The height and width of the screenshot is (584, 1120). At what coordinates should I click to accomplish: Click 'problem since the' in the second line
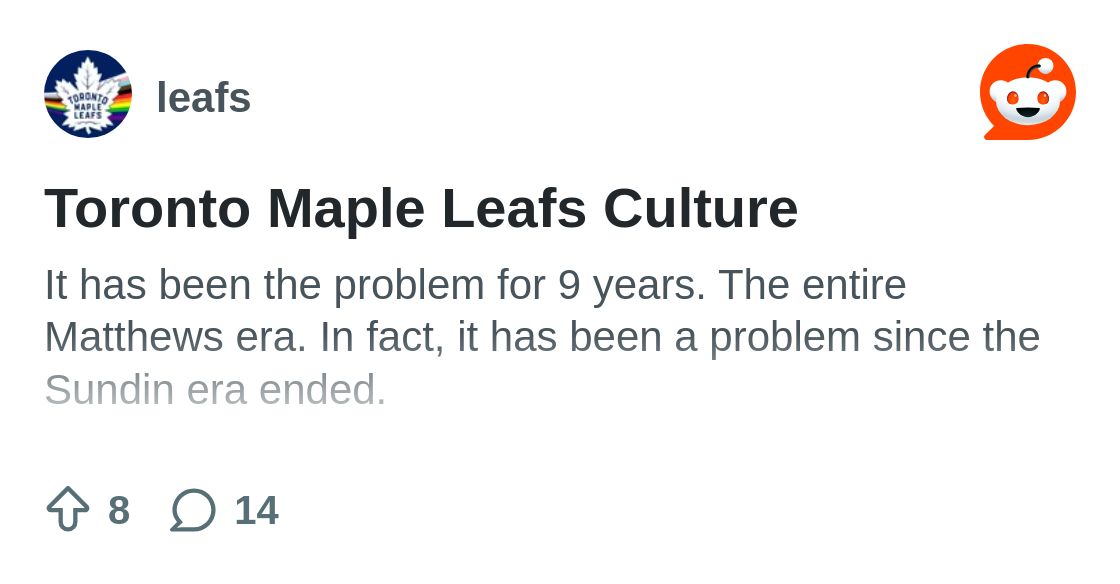(x=873, y=338)
